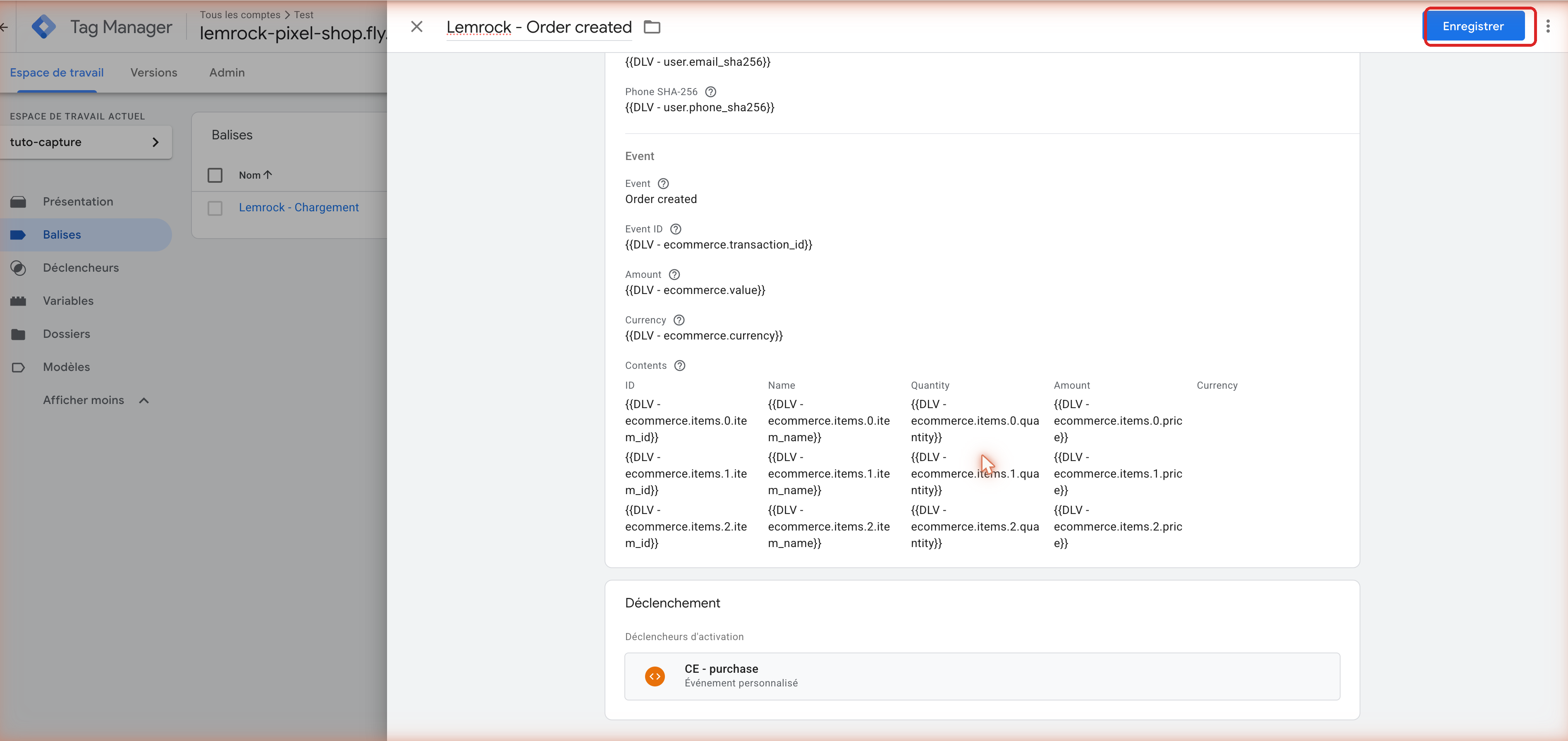Show help for Event ID
The image size is (1568, 741).
coord(676,229)
